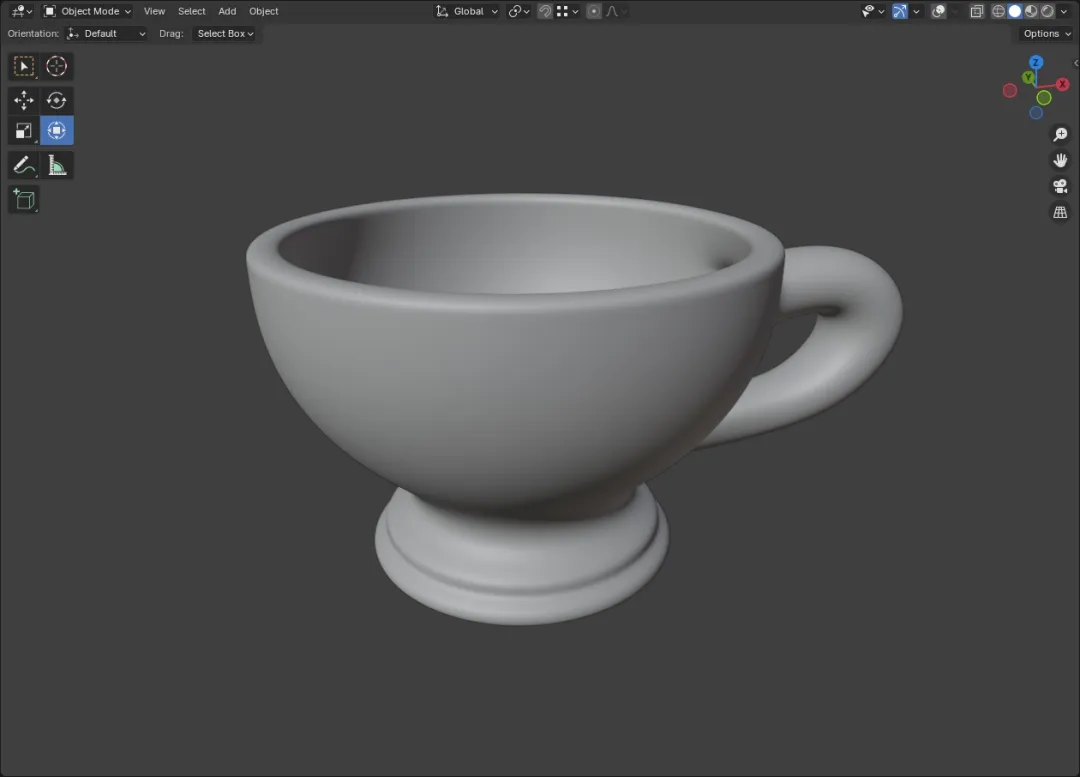Screen dimensions: 1080x777
Task: Click the zoom magnifier viewport control
Action: click(x=1060, y=134)
